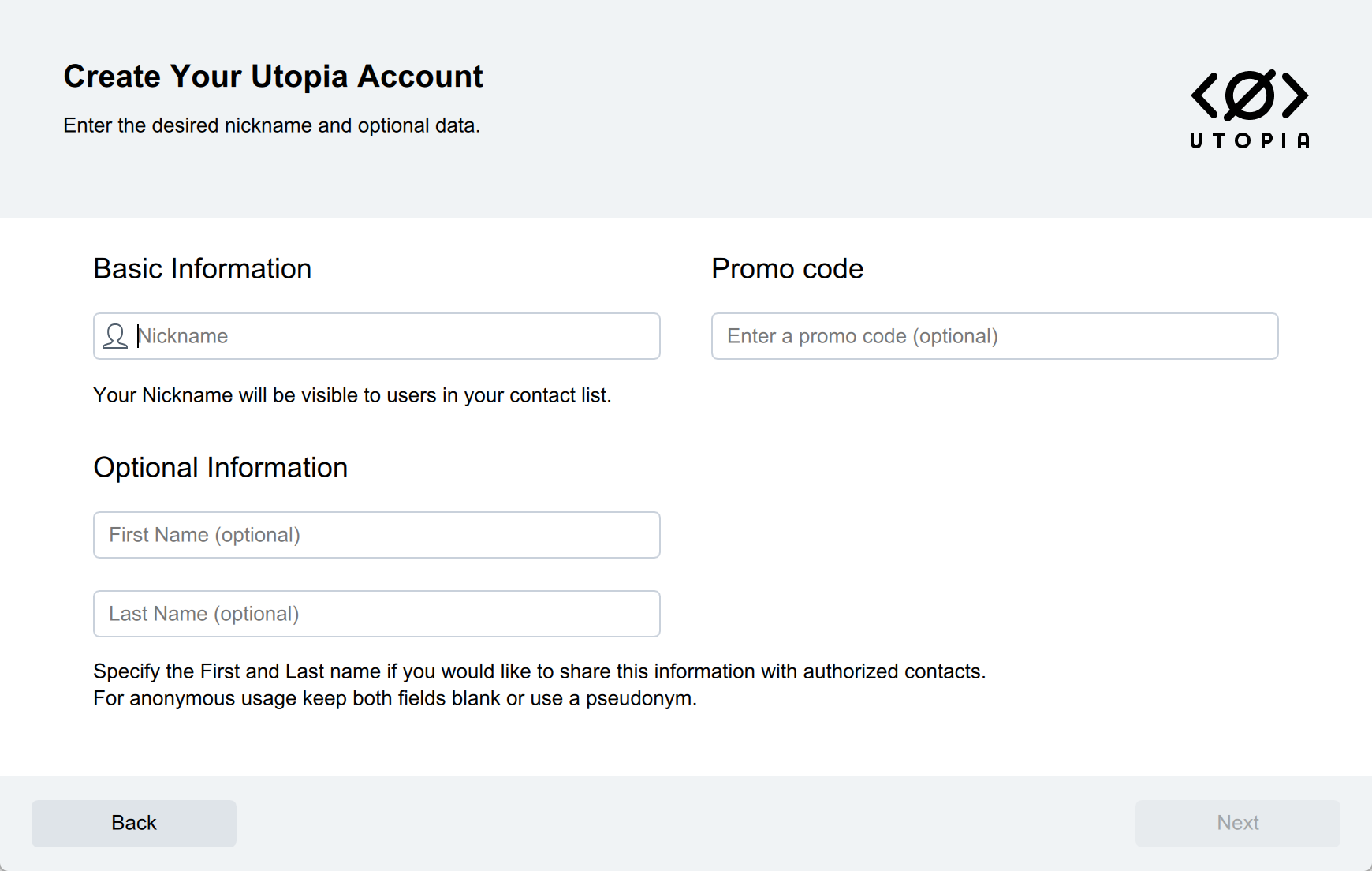
Task: Focus the Nickname input field
Action: (394, 336)
